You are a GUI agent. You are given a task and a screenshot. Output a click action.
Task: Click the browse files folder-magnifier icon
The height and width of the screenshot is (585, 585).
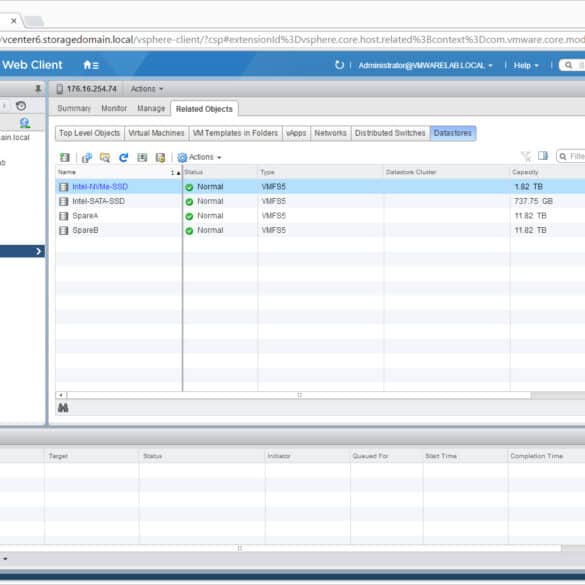pos(105,157)
